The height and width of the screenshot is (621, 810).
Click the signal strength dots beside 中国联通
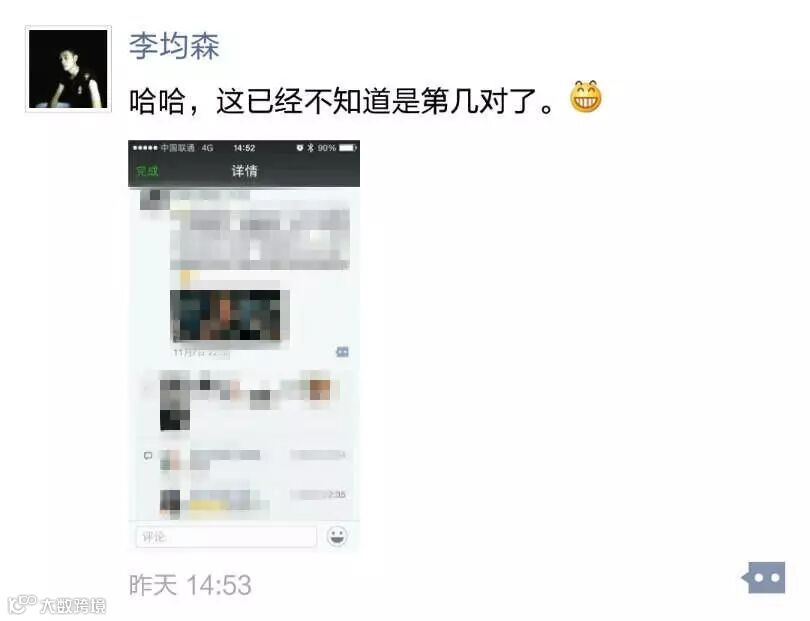(x=145, y=148)
